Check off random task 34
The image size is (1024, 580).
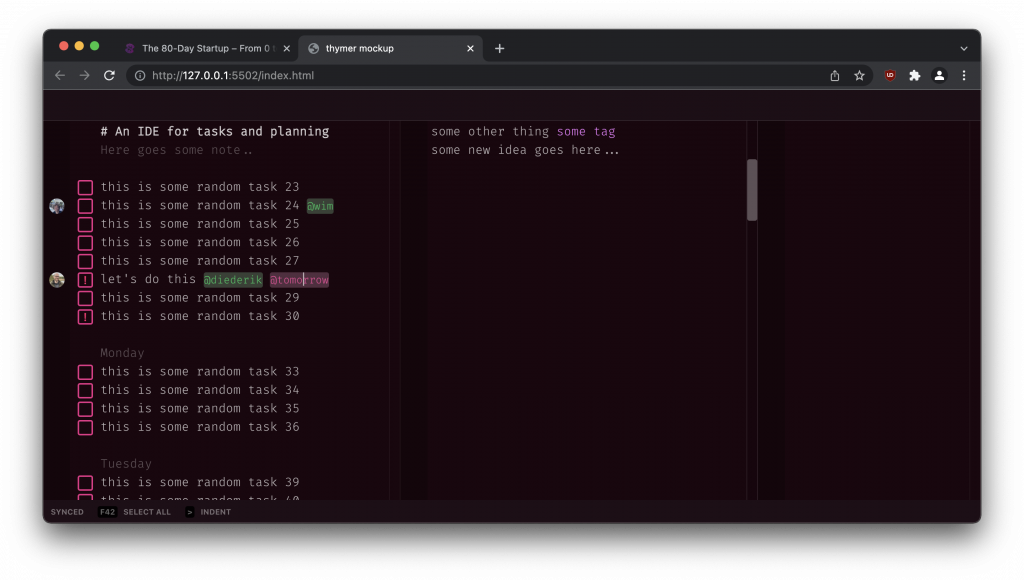(x=85, y=391)
